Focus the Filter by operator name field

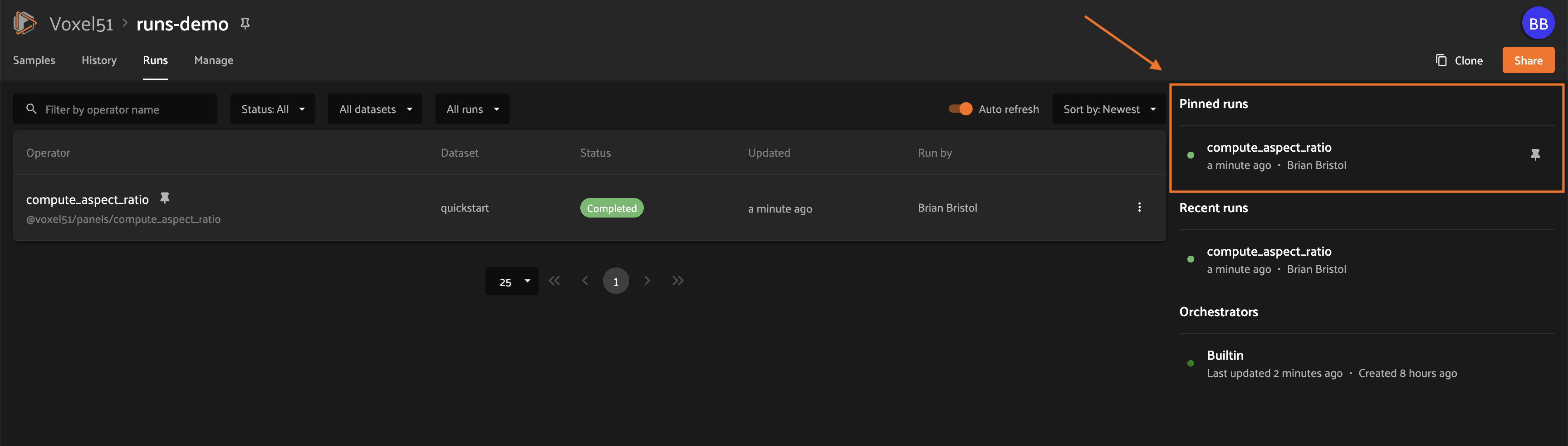coord(115,109)
